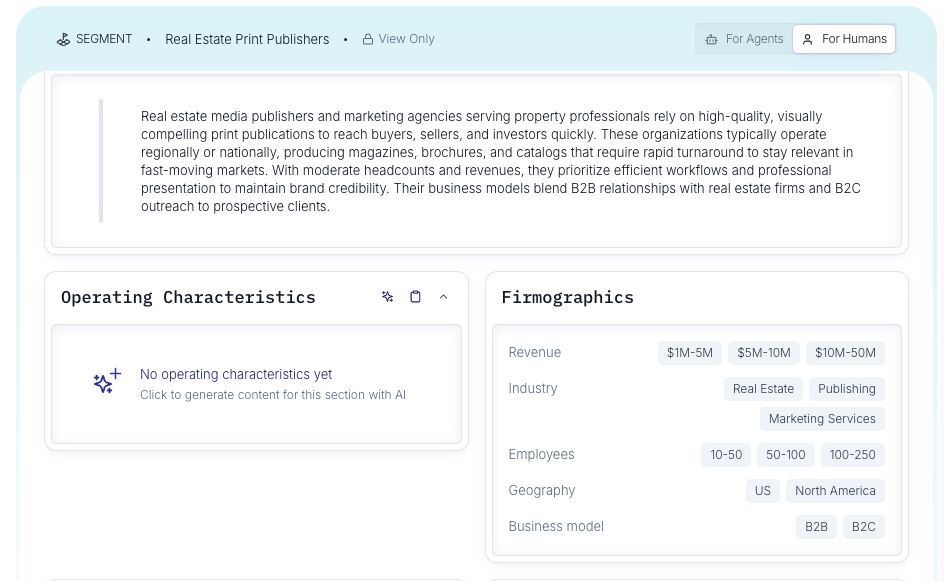944x581 pixels.
Task: Click the SEGMENT breadcrumb label
Action: [x=104, y=39]
